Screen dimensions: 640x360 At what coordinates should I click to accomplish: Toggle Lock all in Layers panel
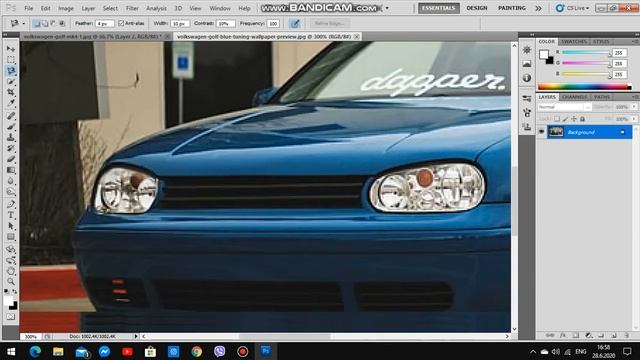tap(582, 119)
